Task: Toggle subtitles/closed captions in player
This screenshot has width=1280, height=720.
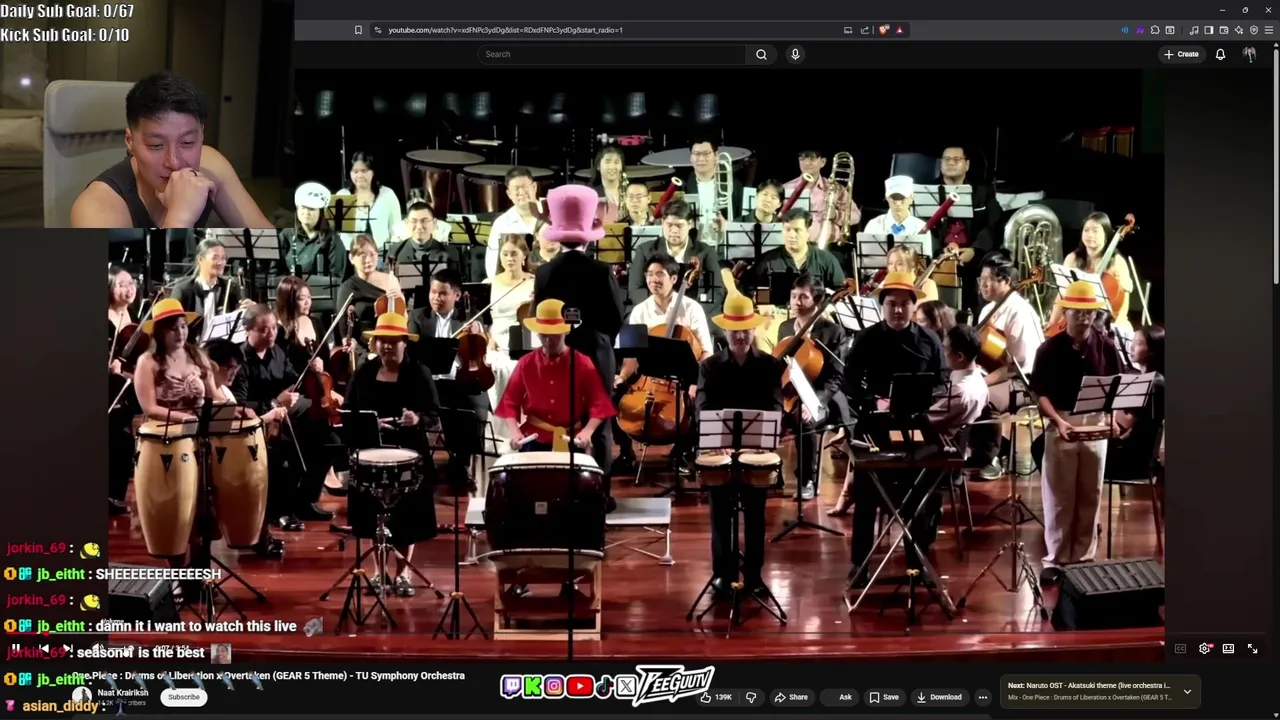Action: (1180, 649)
